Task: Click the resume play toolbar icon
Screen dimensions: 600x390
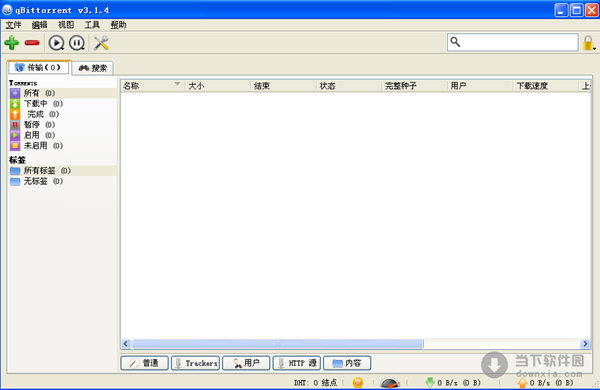Action: tap(56, 43)
